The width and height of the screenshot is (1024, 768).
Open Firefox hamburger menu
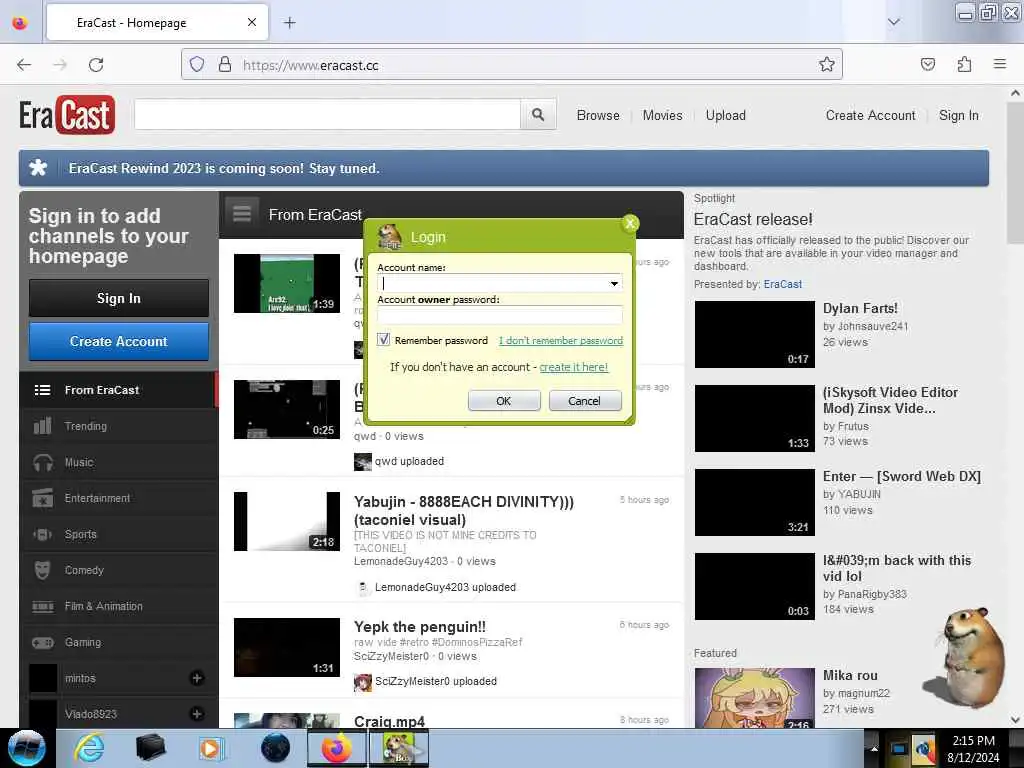click(x=1000, y=64)
